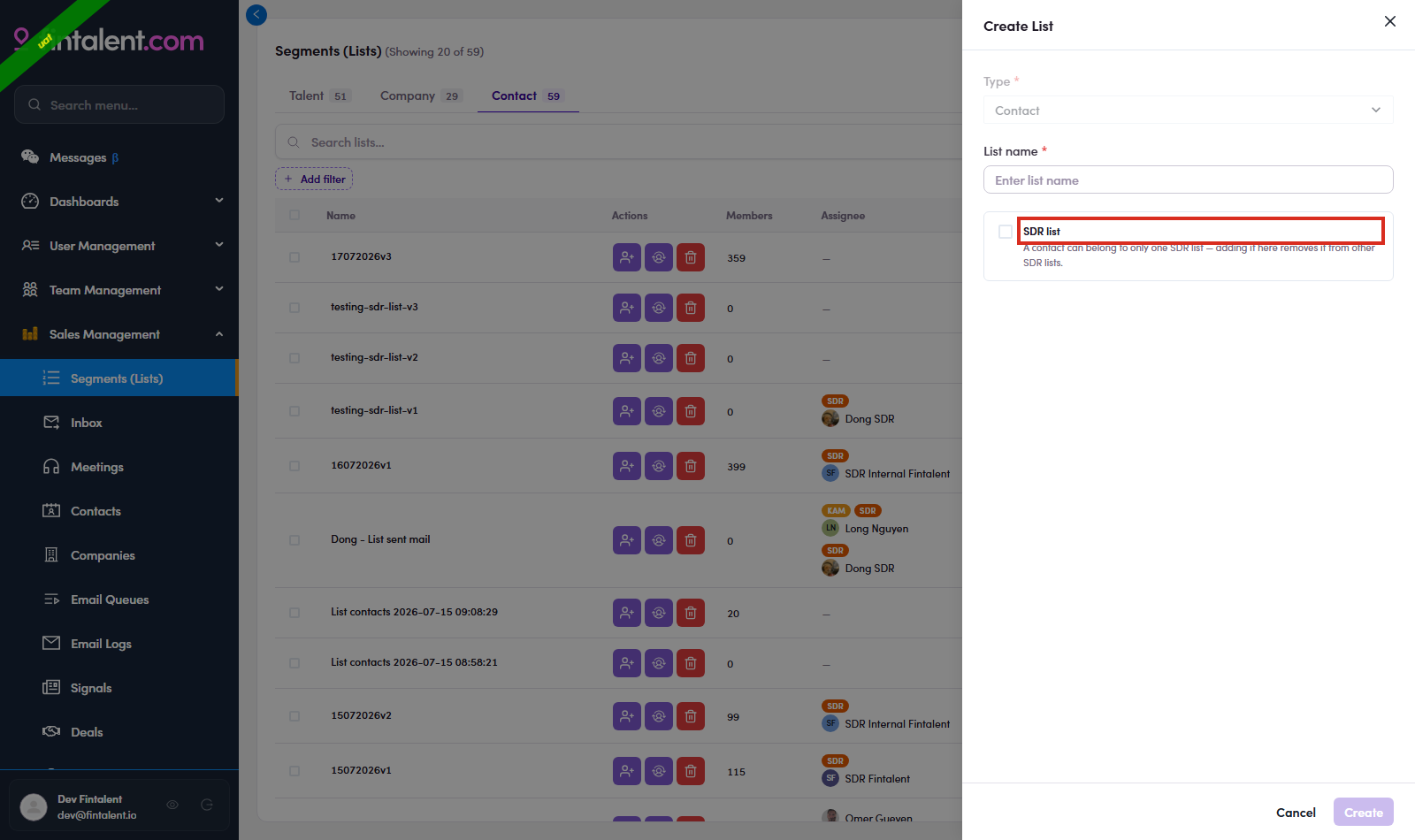Viewport: 1415px width, 840px height.
Task: Click the Cancel button
Action: 1296,813
